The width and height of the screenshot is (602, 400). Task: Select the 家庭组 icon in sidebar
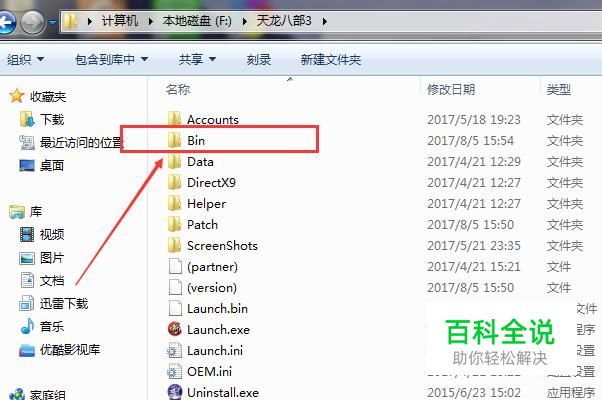point(17,394)
